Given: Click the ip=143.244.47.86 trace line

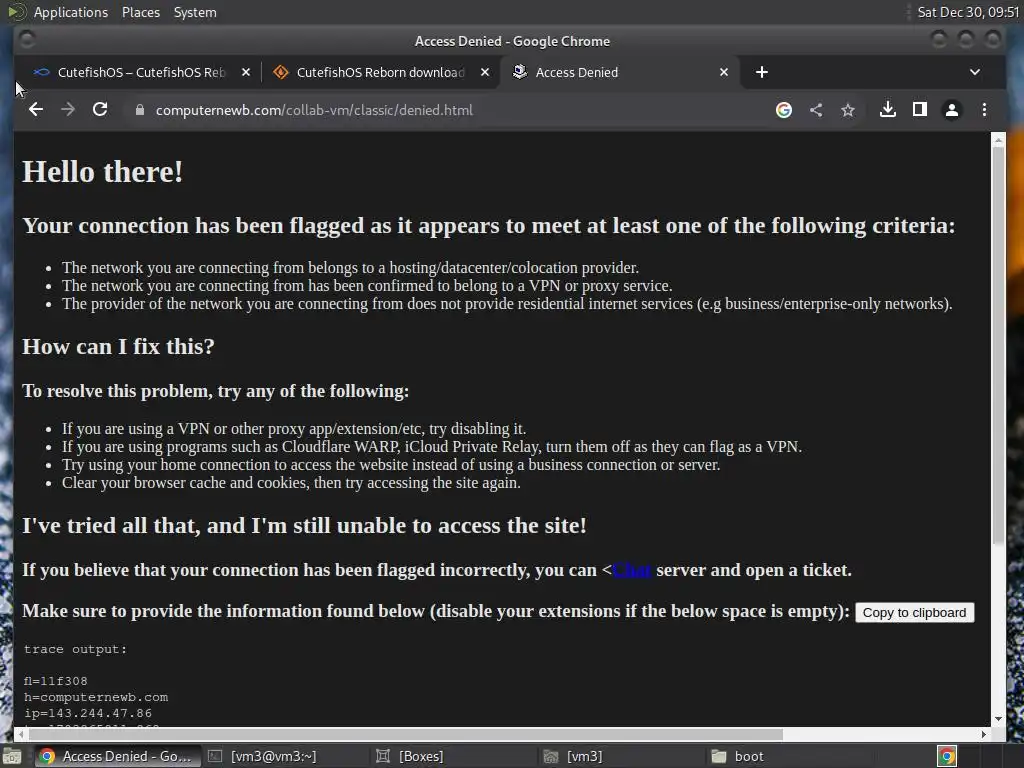Looking at the screenshot, I should [88, 713].
